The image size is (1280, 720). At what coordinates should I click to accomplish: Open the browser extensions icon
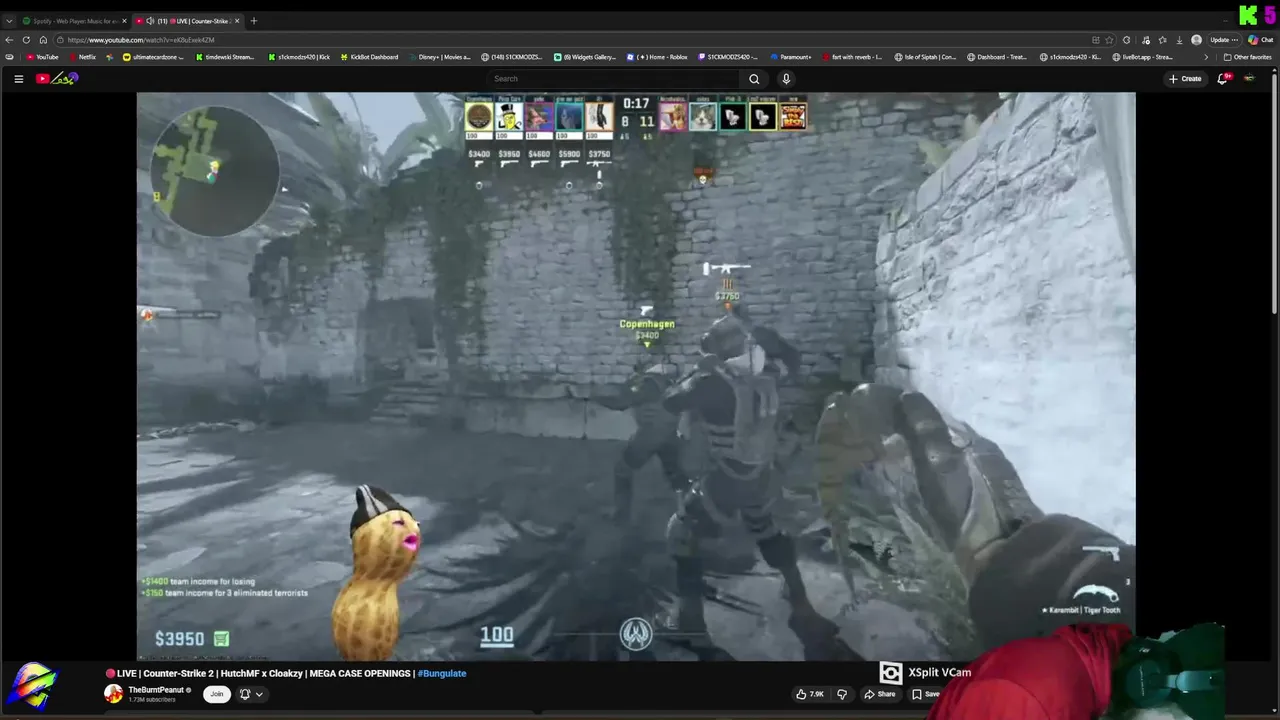click(x=1127, y=40)
